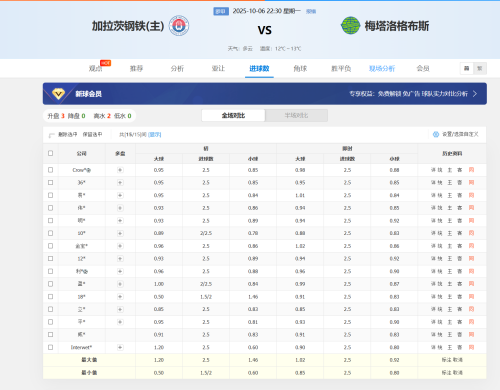This screenshot has width=500, height=390.
Task: Open the 会员 tab
Action: (423, 68)
